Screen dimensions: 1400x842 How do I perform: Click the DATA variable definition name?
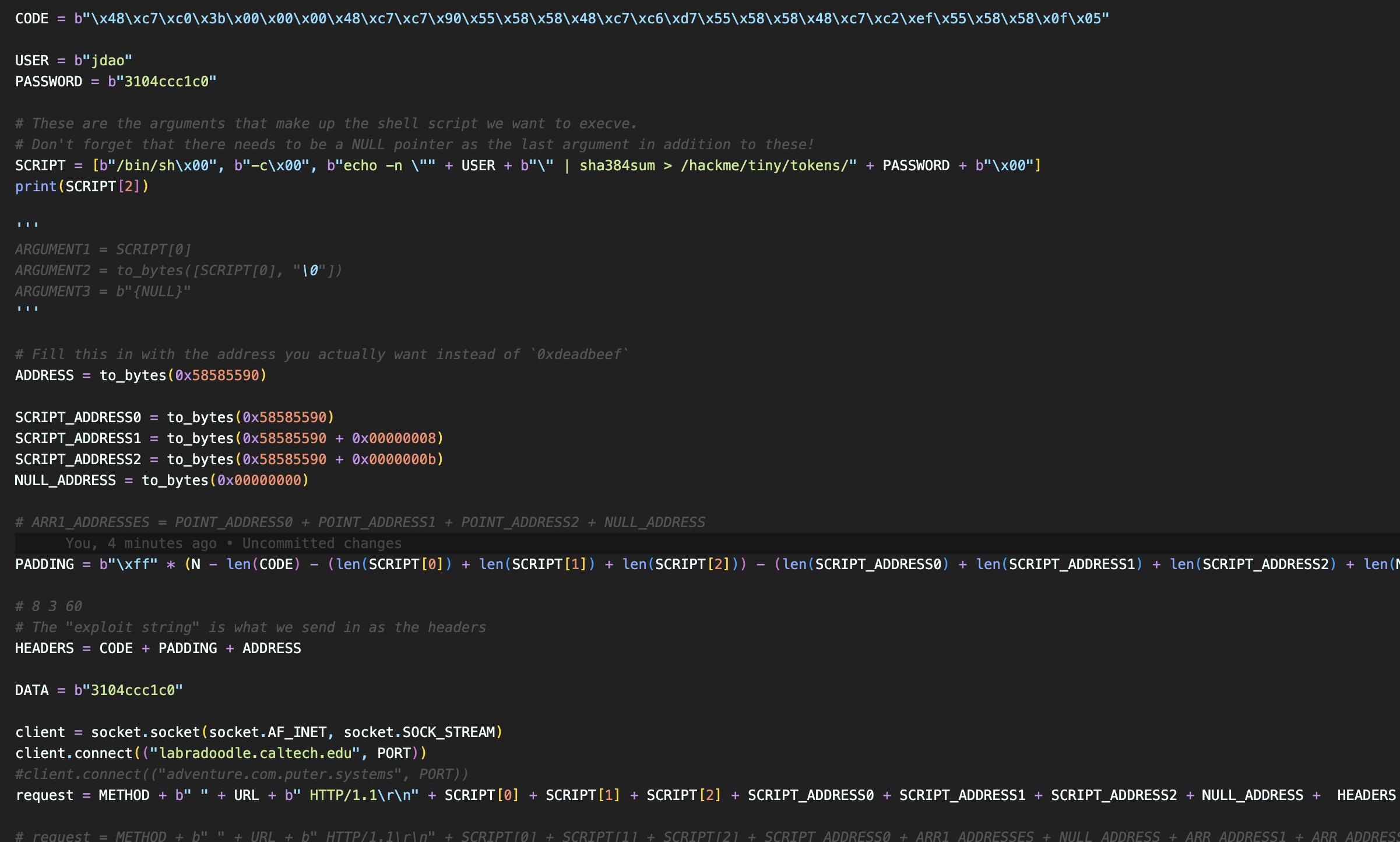point(31,690)
